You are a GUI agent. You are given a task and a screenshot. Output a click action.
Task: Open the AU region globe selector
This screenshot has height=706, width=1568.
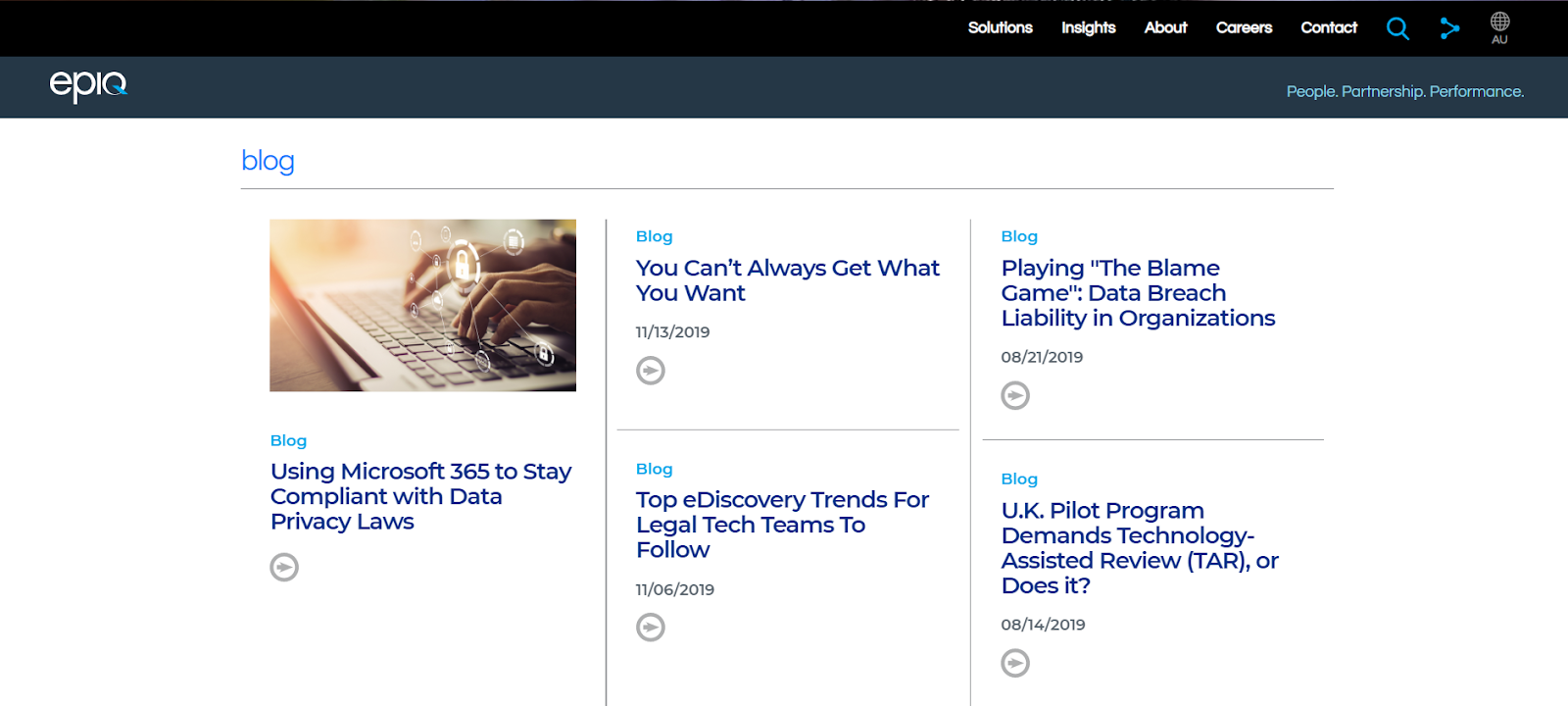(1499, 27)
